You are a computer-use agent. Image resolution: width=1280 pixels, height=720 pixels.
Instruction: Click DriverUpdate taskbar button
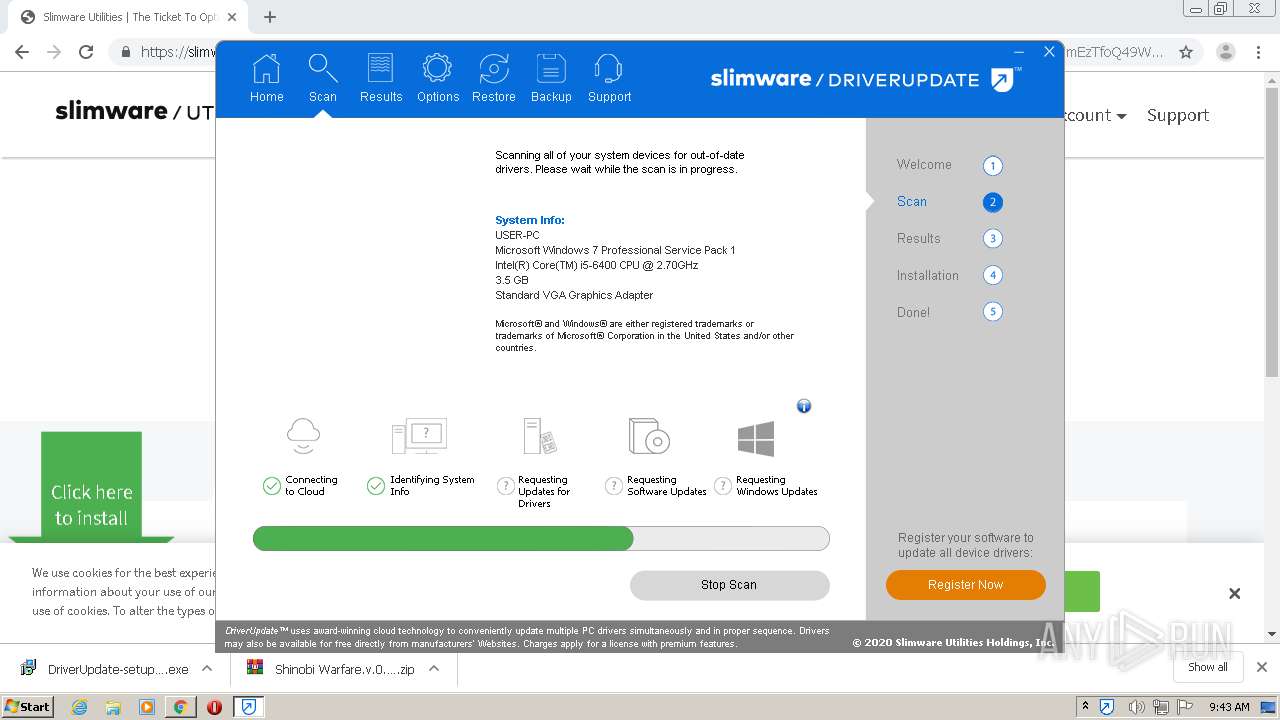[248, 707]
